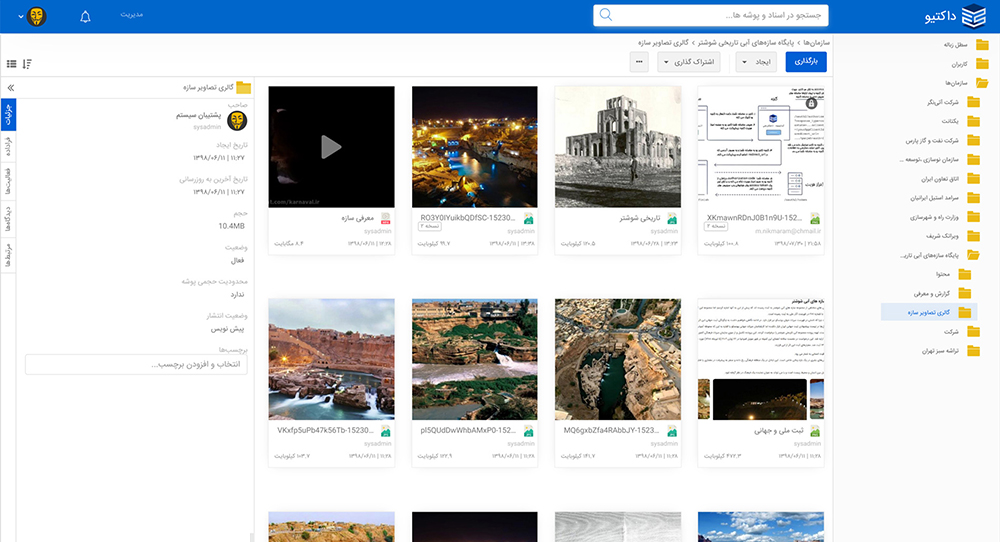
Task: Click the گالری تصاویر سازه breadcrumb
Action: [x=663, y=43]
